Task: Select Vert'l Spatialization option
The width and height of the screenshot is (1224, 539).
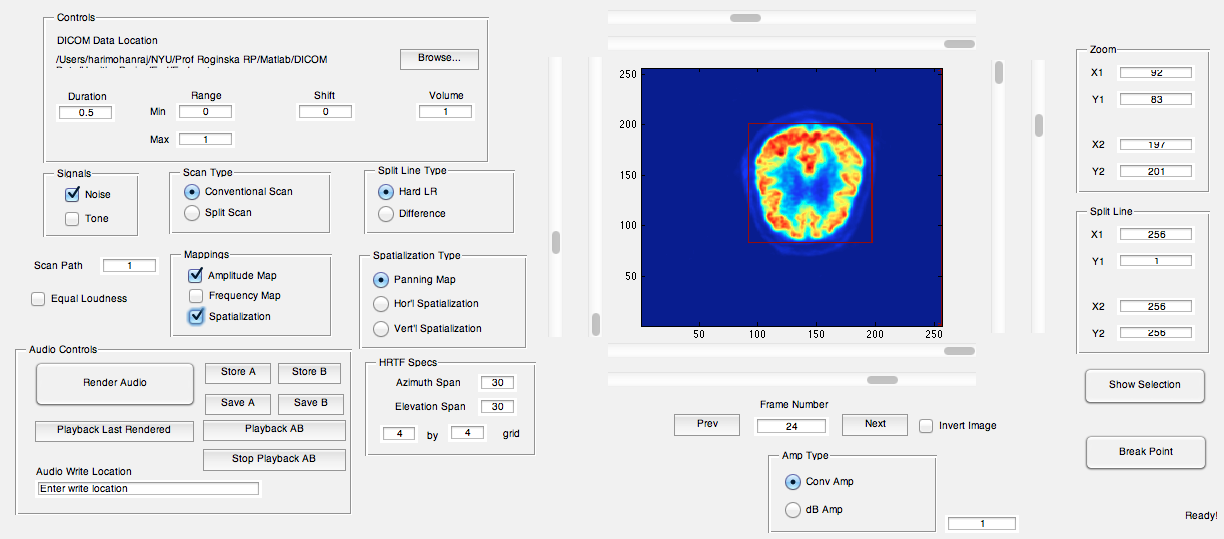Action: click(381, 328)
